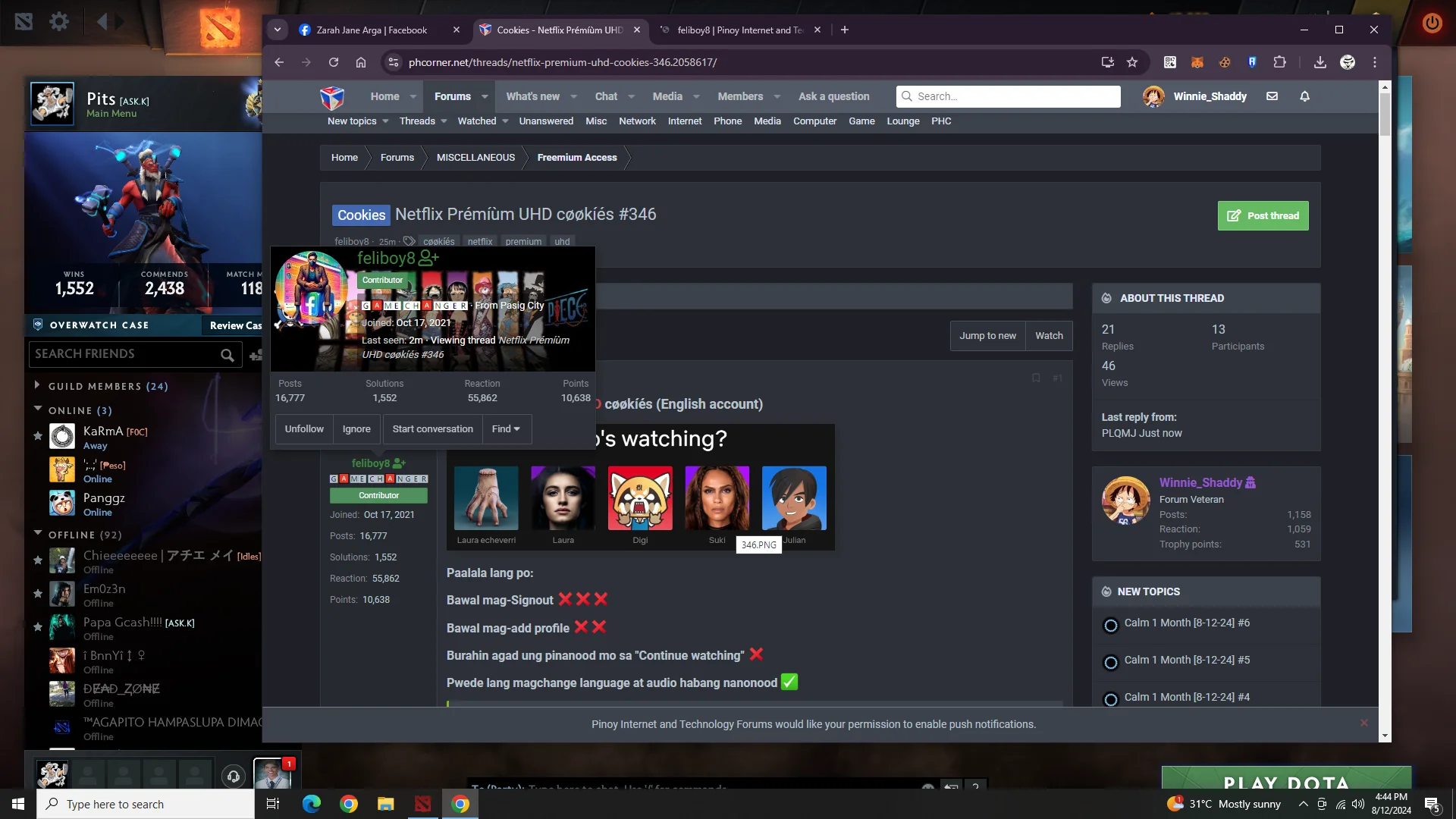Bookmark this page with the star icon

(1132, 62)
